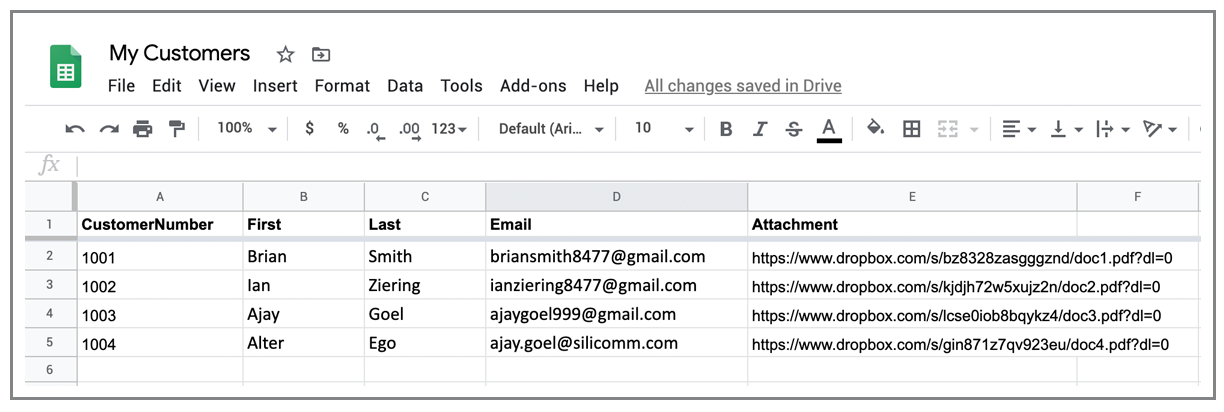
Task: Open the Format menu
Action: point(342,86)
